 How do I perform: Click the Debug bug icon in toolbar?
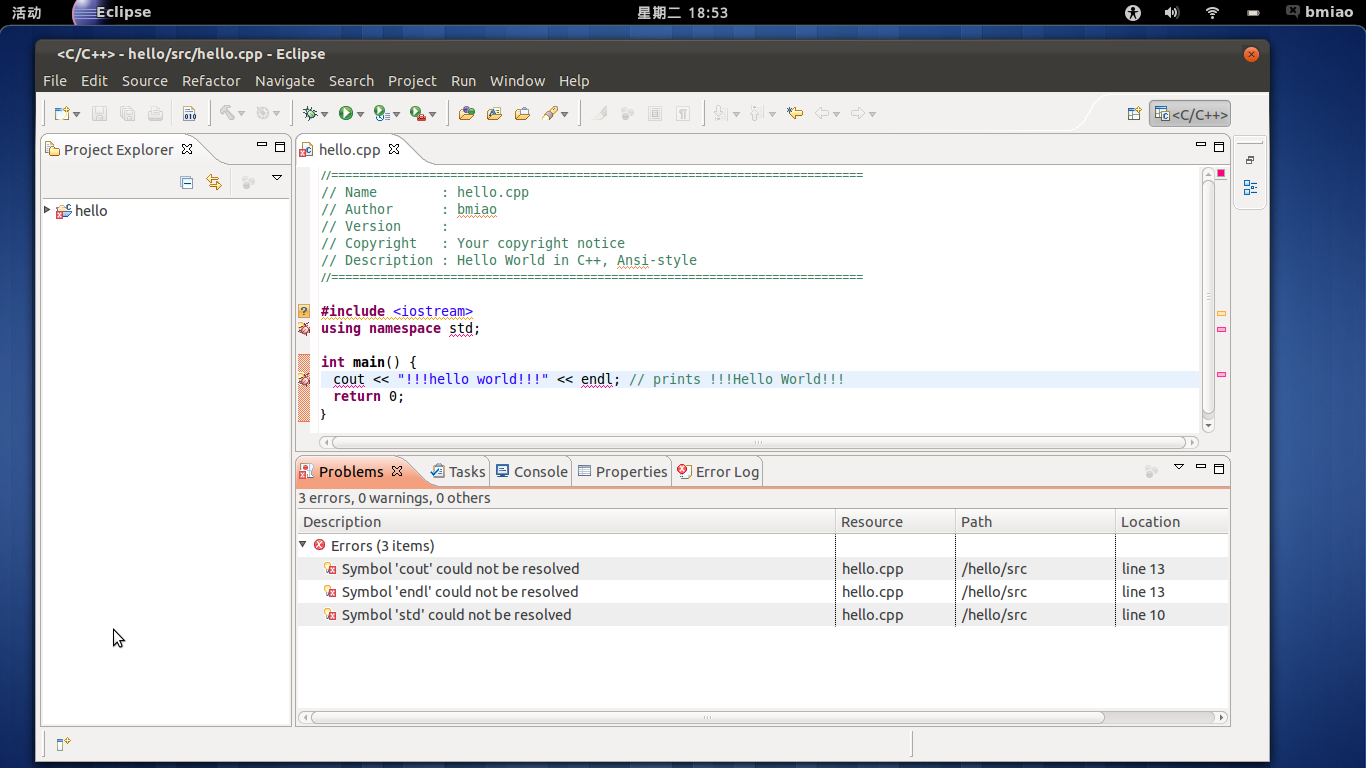point(311,114)
